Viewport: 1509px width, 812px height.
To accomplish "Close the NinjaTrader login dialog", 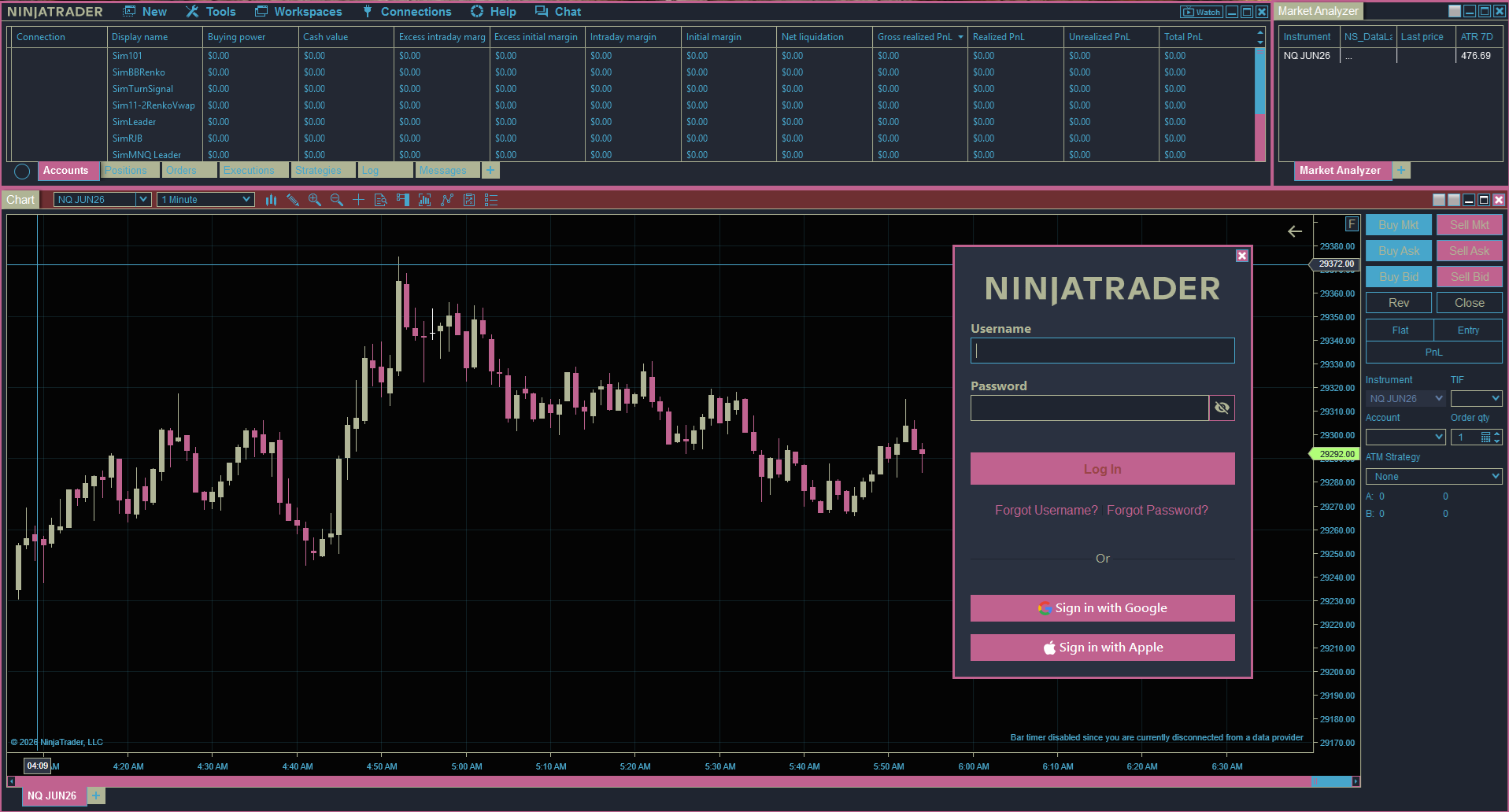I will (1242, 256).
